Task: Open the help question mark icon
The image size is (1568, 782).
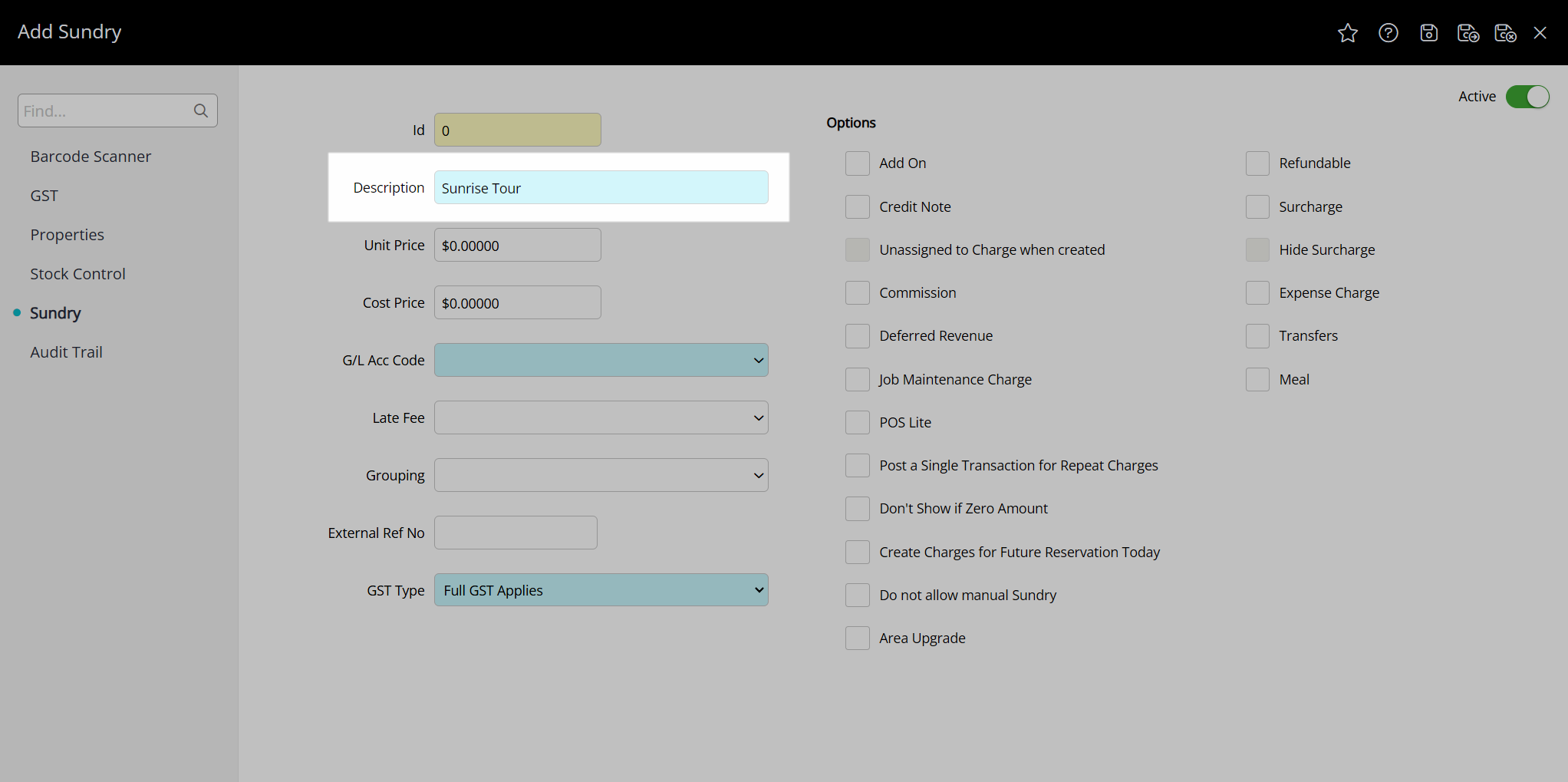Action: tap(1388, 33)
